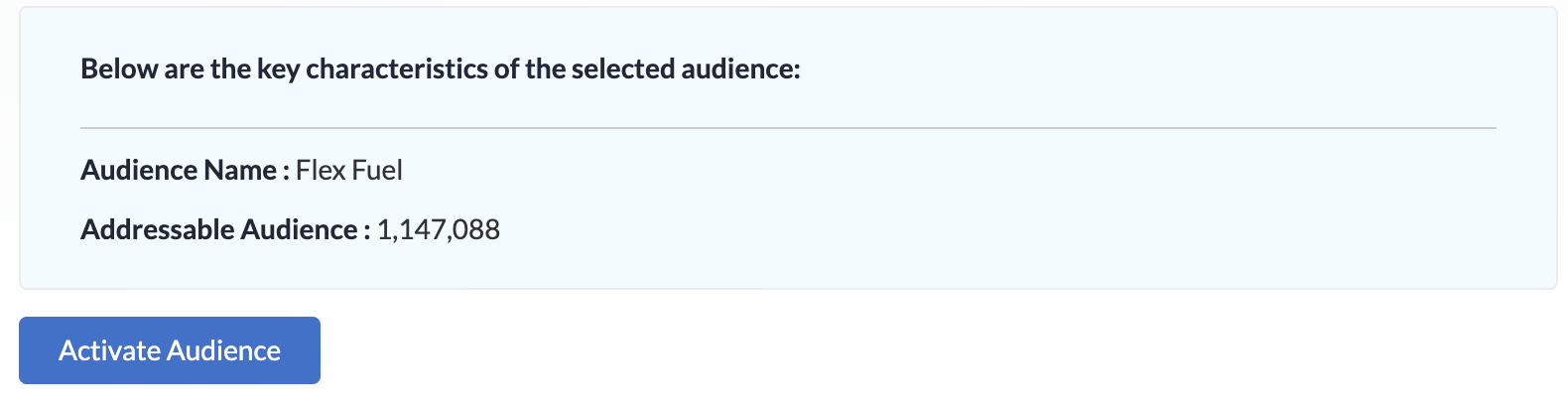Click the Activate Audience button
The image size is (1568, 411).
pyautogui.click(x=170, y=350)
